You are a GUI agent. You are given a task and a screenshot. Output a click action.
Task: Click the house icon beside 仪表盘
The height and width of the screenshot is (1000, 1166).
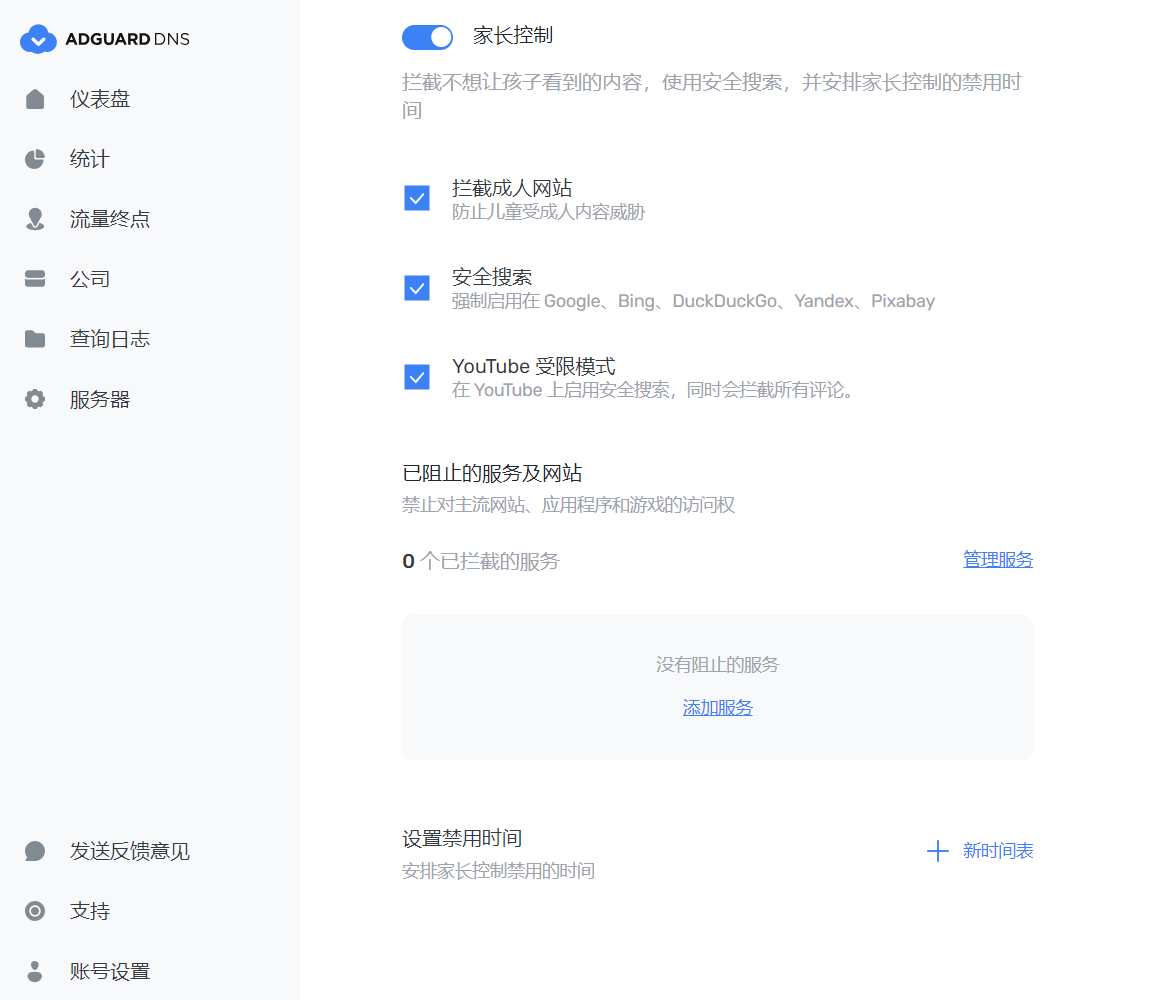(35, 99)
